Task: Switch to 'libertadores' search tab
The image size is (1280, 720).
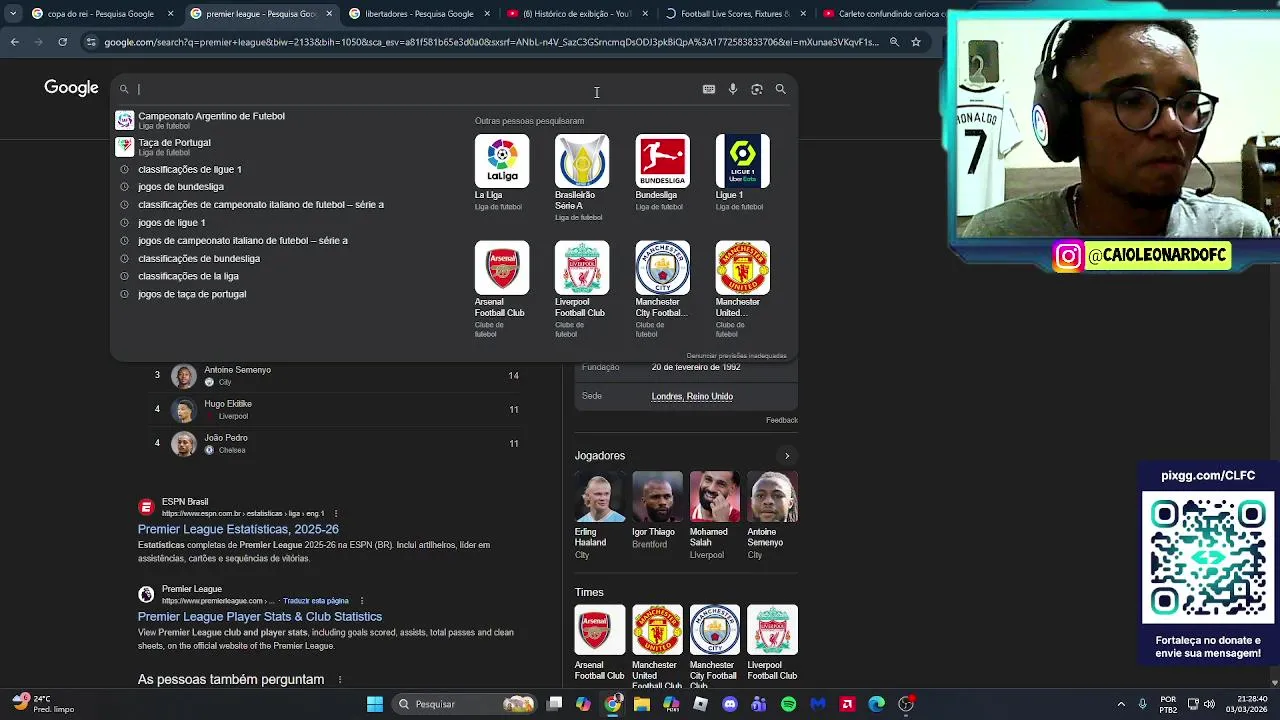Action: click(418, 14)
